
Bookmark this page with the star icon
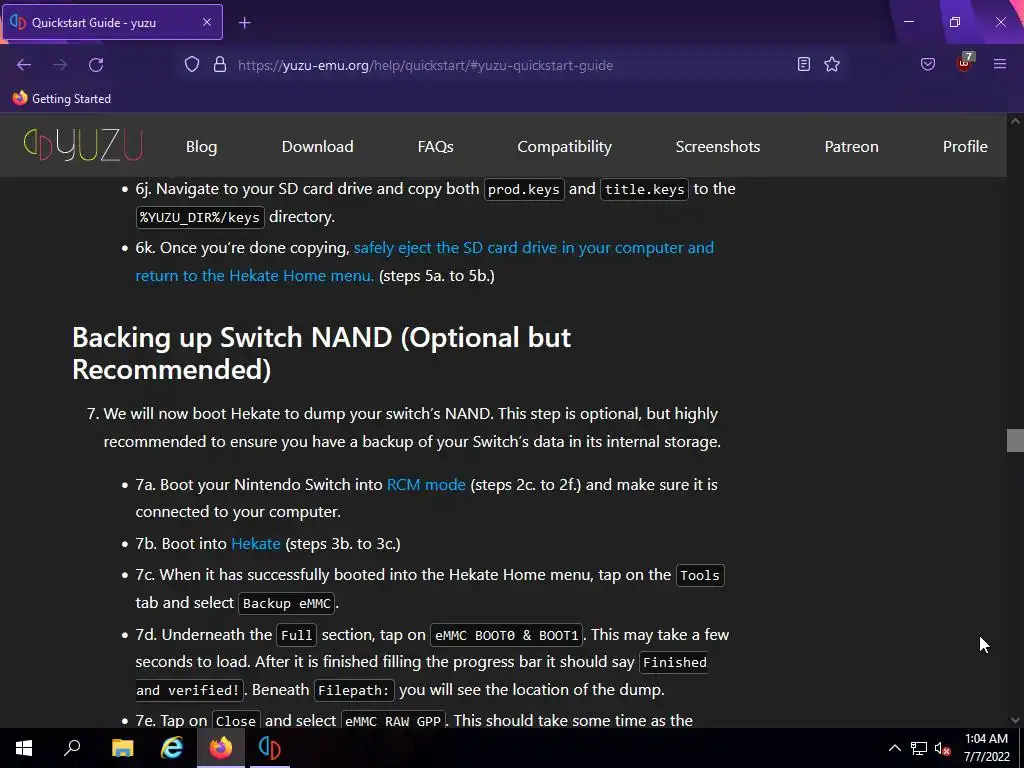(x=832, y=64)
